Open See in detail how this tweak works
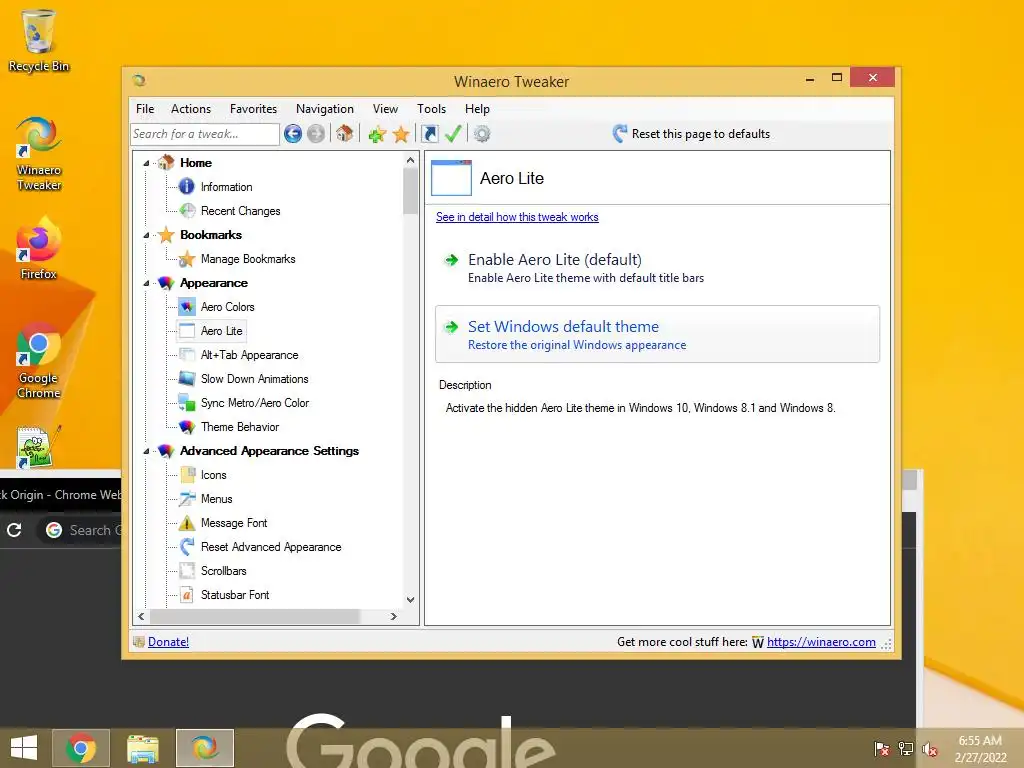This screenshot has height=768, width=1024. [517, 217]
